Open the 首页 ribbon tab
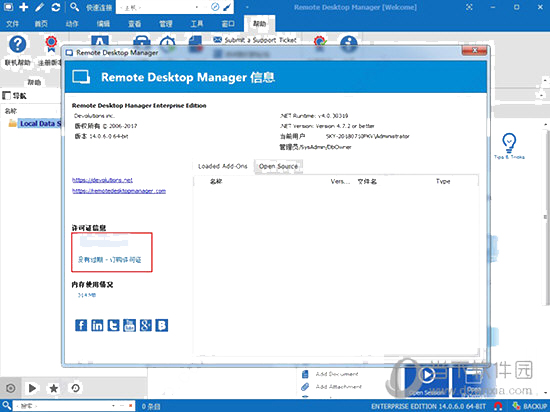 click(x=41, y=24)
